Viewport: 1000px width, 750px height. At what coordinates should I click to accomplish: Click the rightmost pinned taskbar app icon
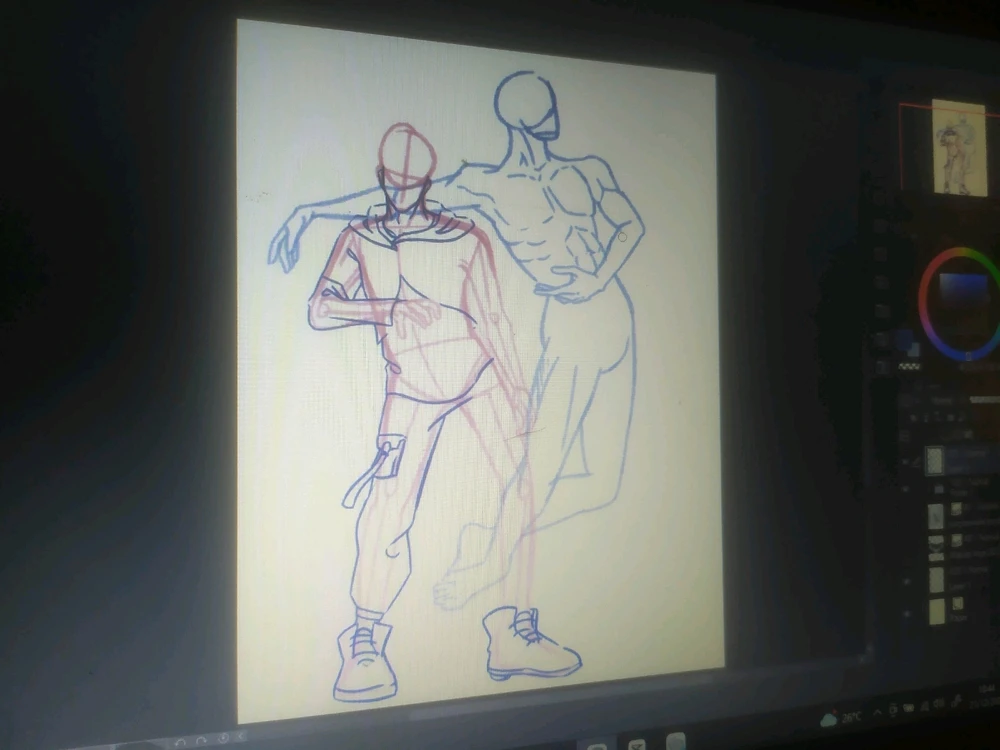click(x=676, y=742)
